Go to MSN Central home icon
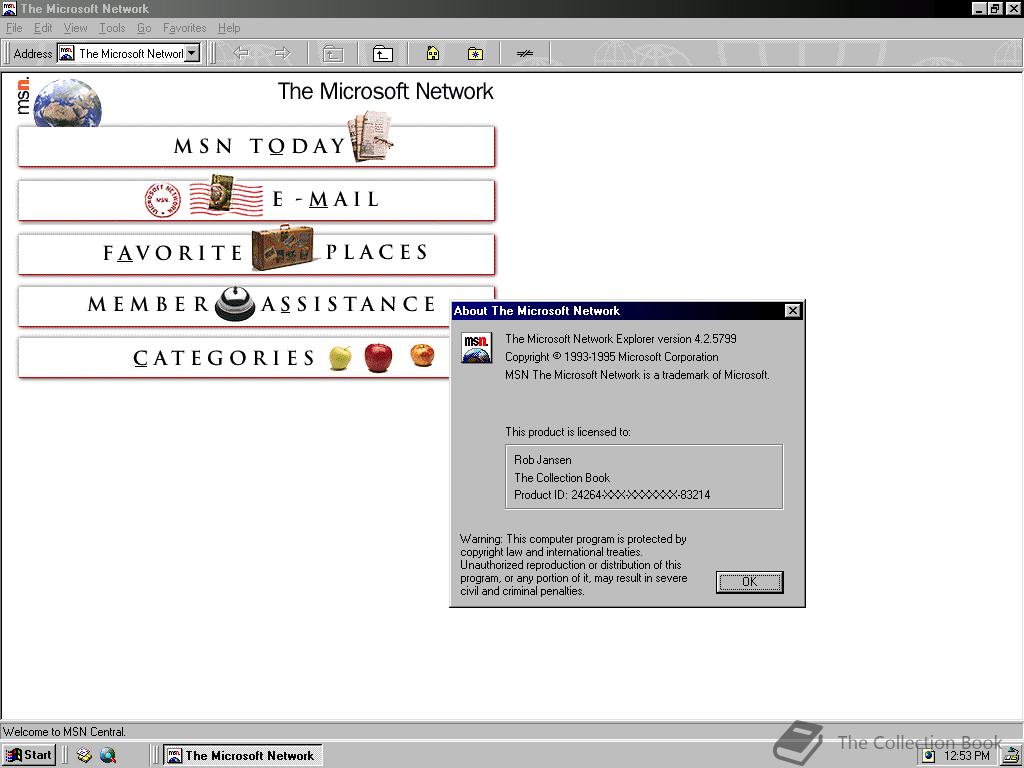The height and width of the screenshot is (768, 1024). (x=432, y=54)
